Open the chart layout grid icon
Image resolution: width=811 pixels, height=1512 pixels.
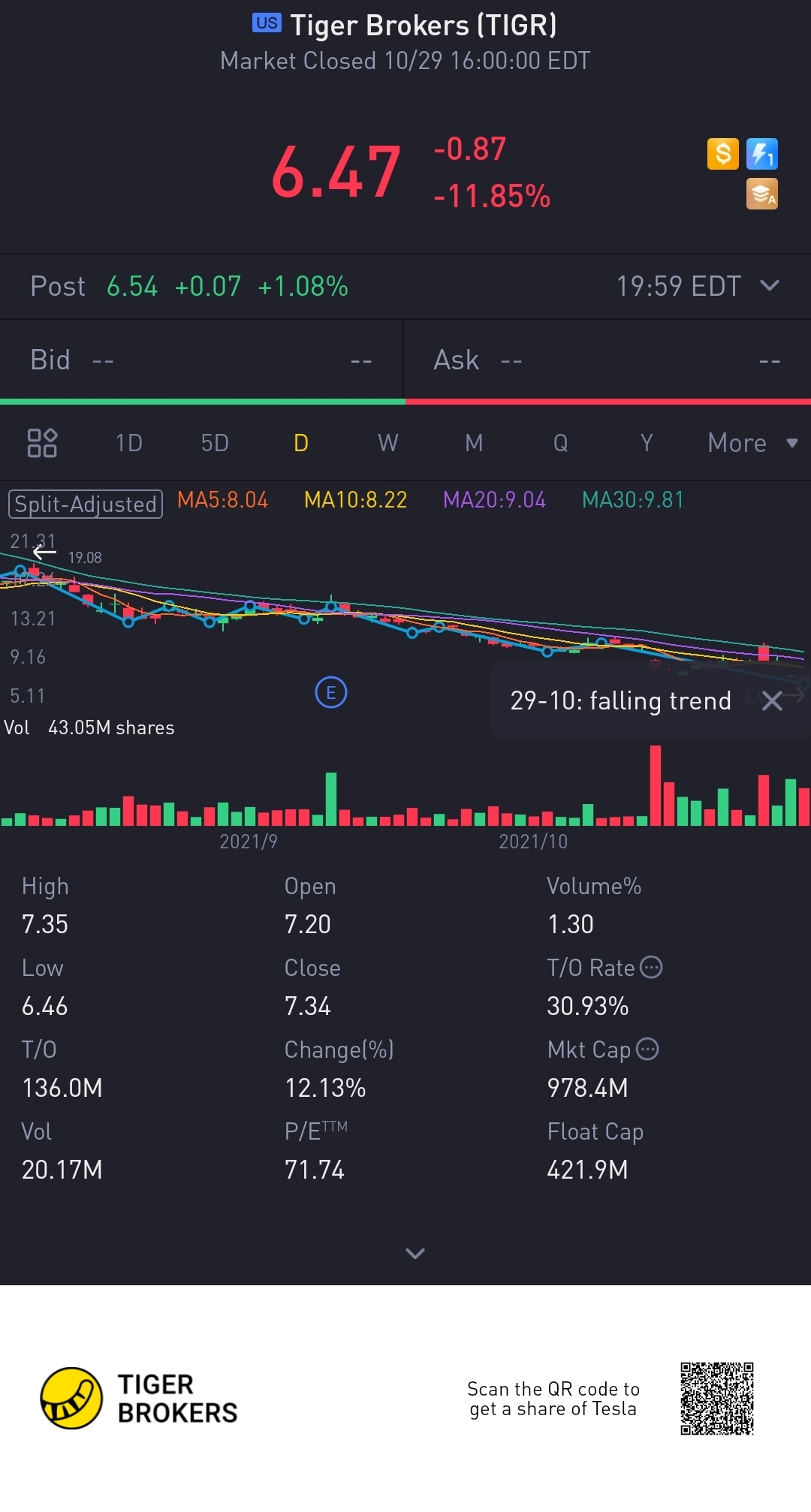coord(42,443)
